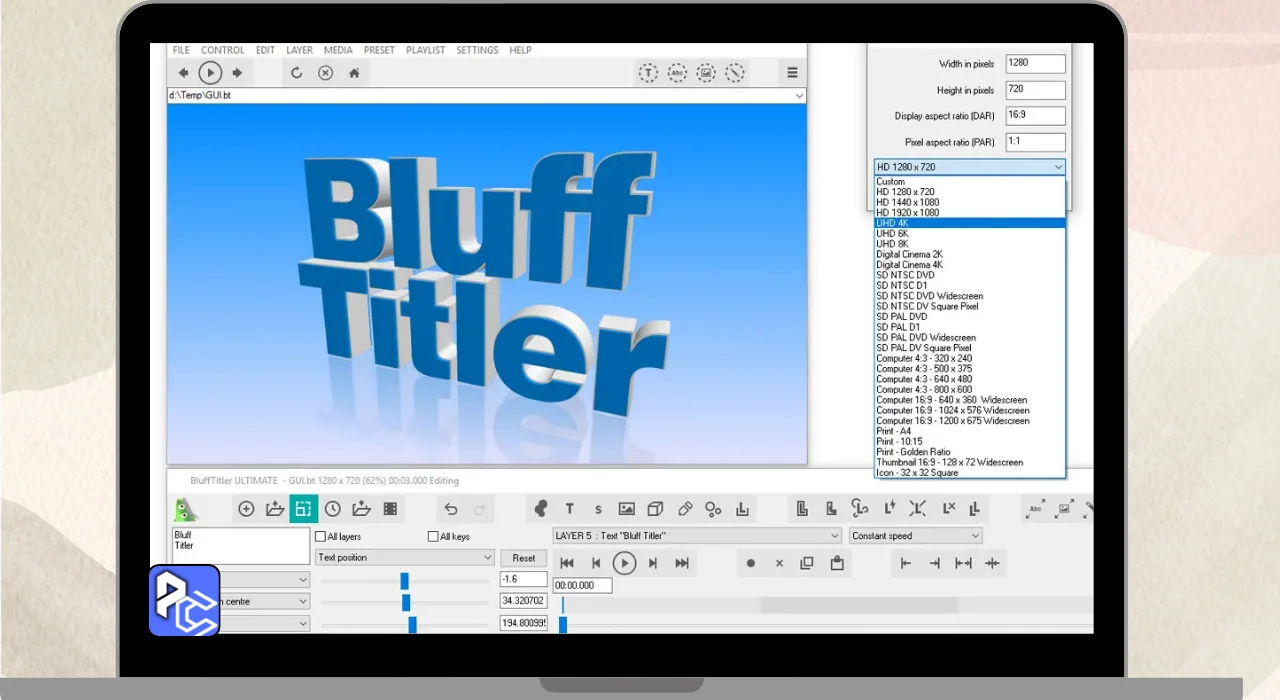Jump to the last keyframe
The height and width of the screenshot is (700, 1280).
pos(682,564)
